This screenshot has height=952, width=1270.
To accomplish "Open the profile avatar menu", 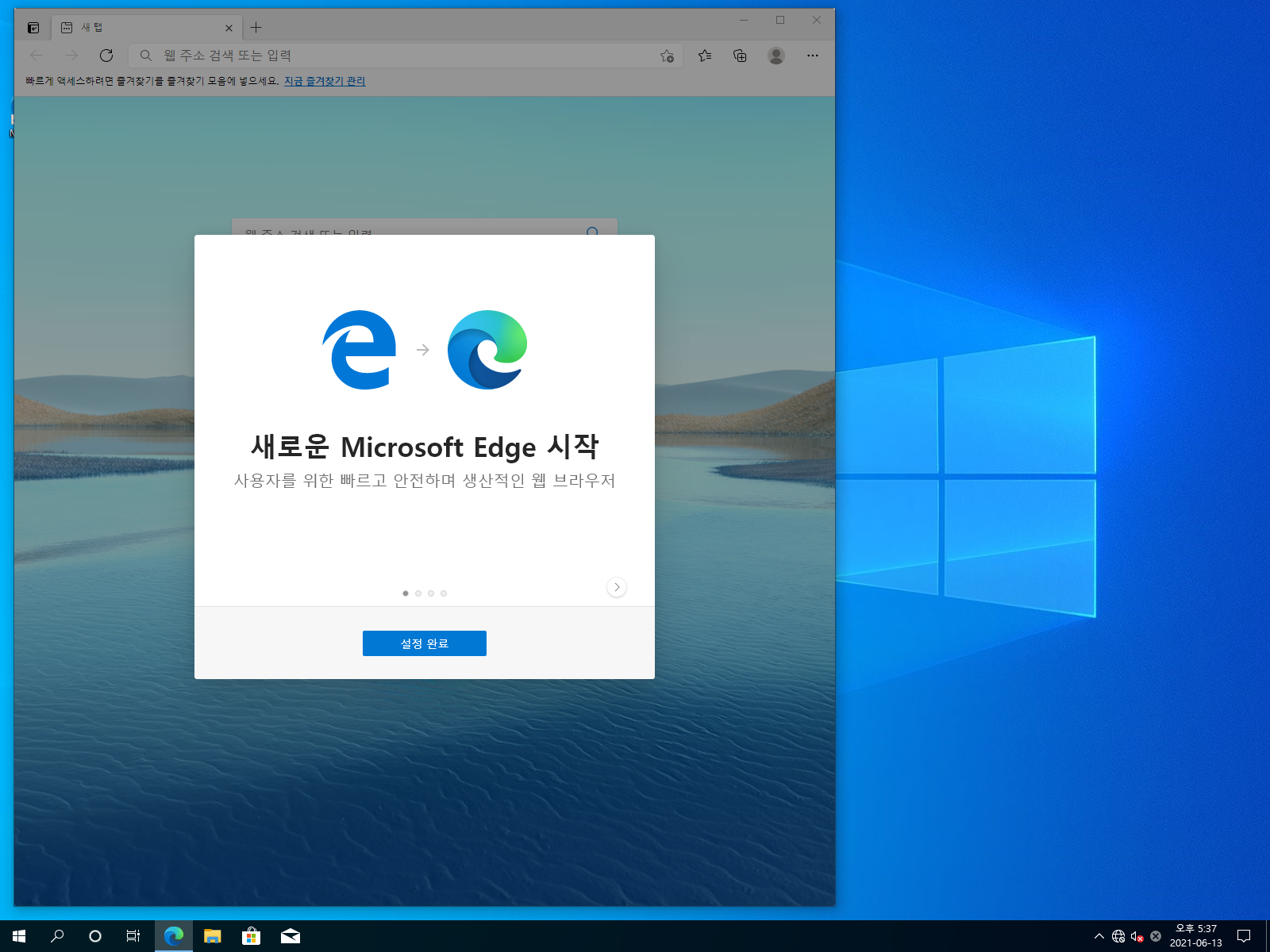I will tap(776, 56).
